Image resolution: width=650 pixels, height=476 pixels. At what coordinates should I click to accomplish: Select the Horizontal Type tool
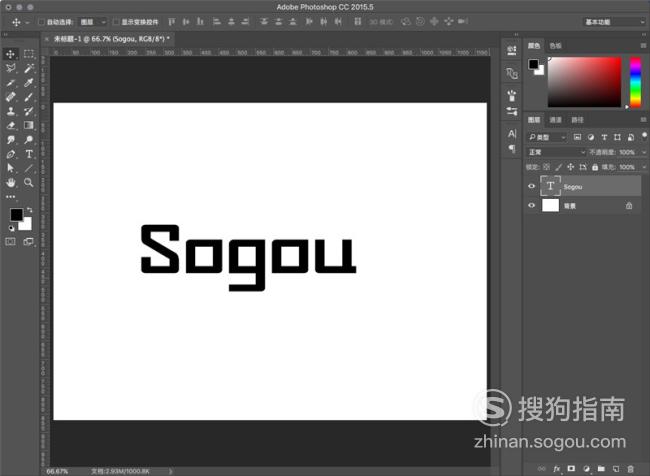[29, 154]
